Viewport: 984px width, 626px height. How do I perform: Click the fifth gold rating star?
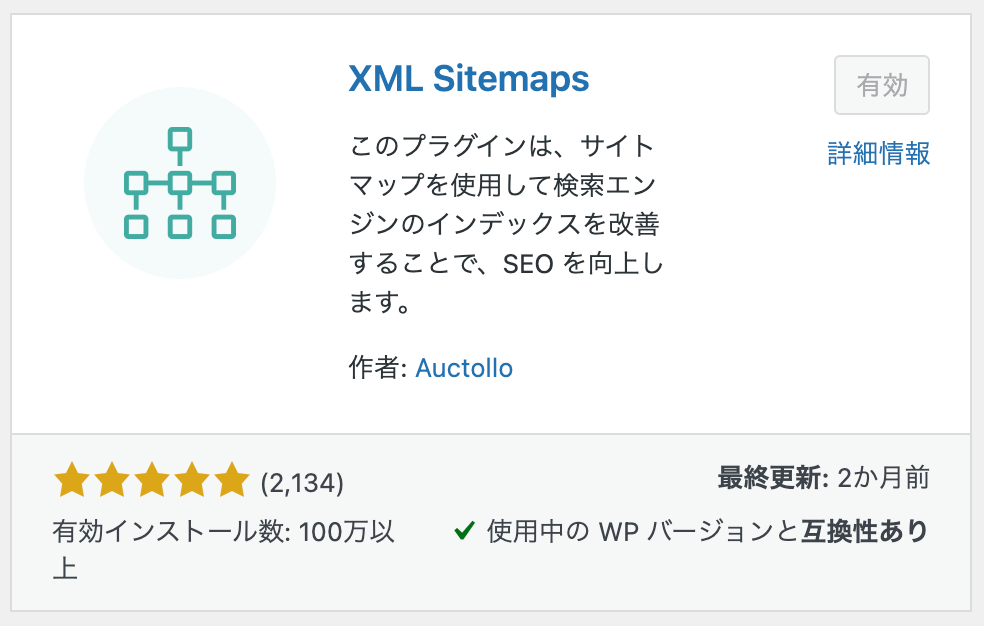[232, 480]
